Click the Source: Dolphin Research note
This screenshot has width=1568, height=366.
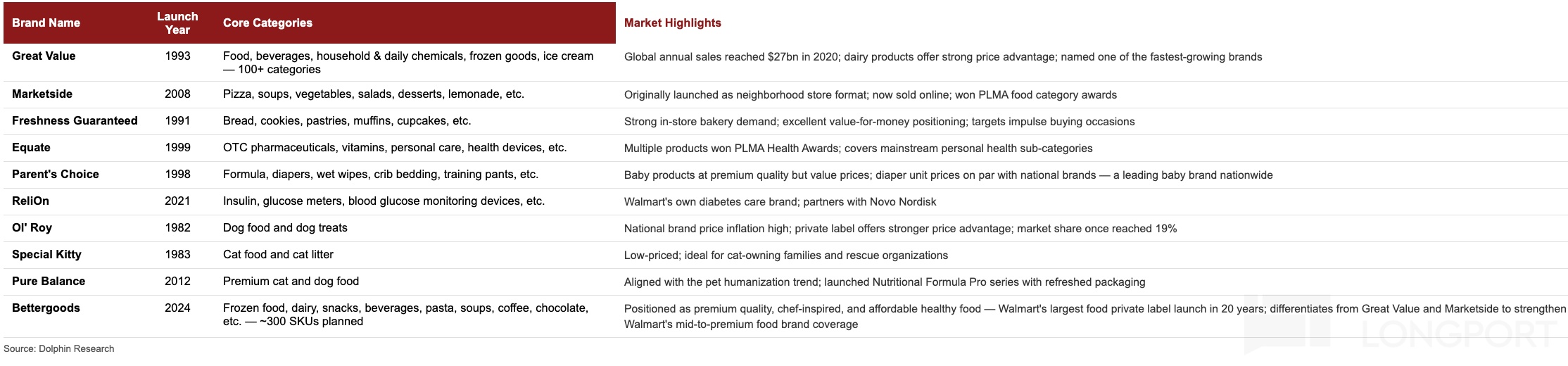tap(59, 348)
